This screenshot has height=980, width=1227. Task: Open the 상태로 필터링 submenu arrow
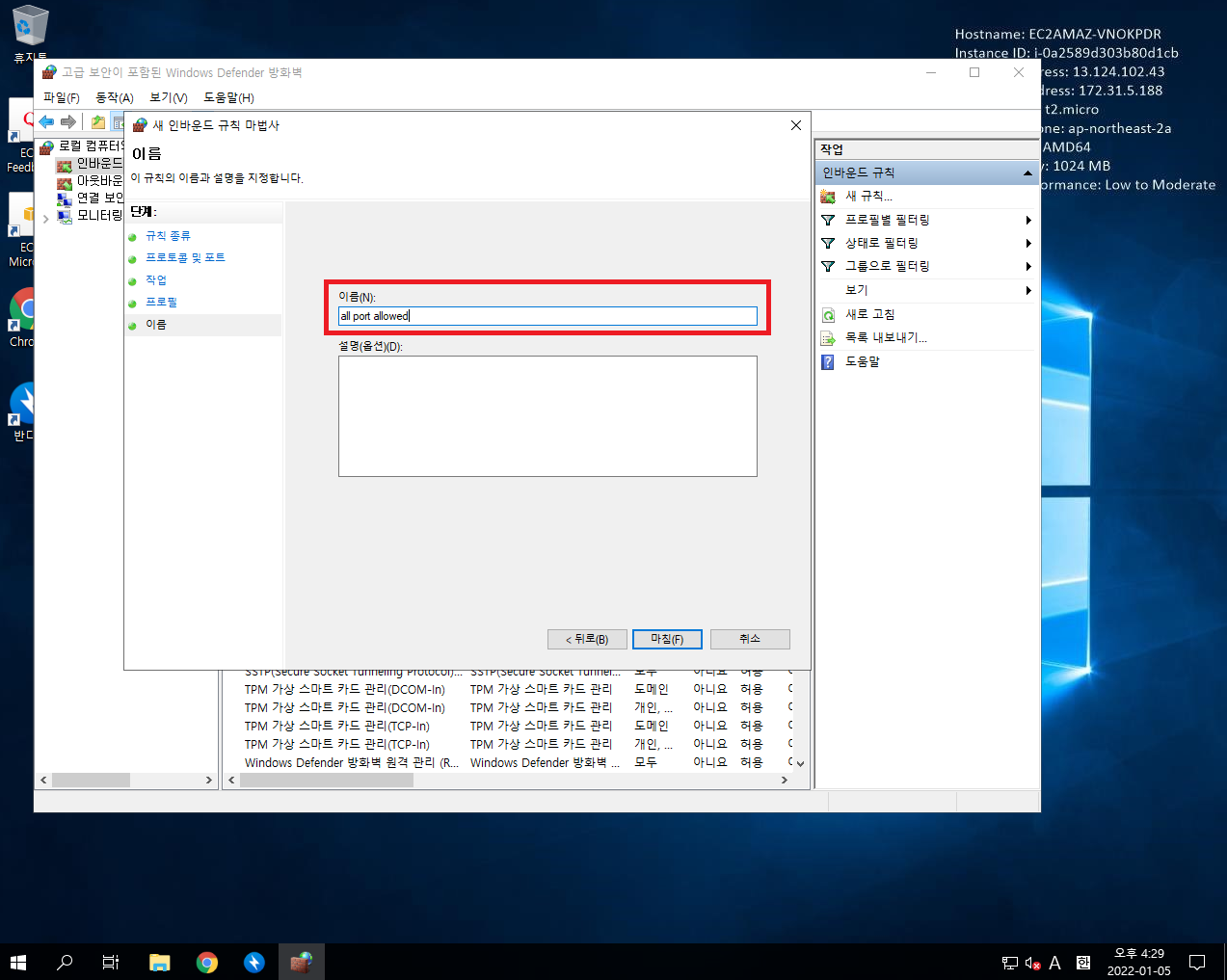point(1028,243)
